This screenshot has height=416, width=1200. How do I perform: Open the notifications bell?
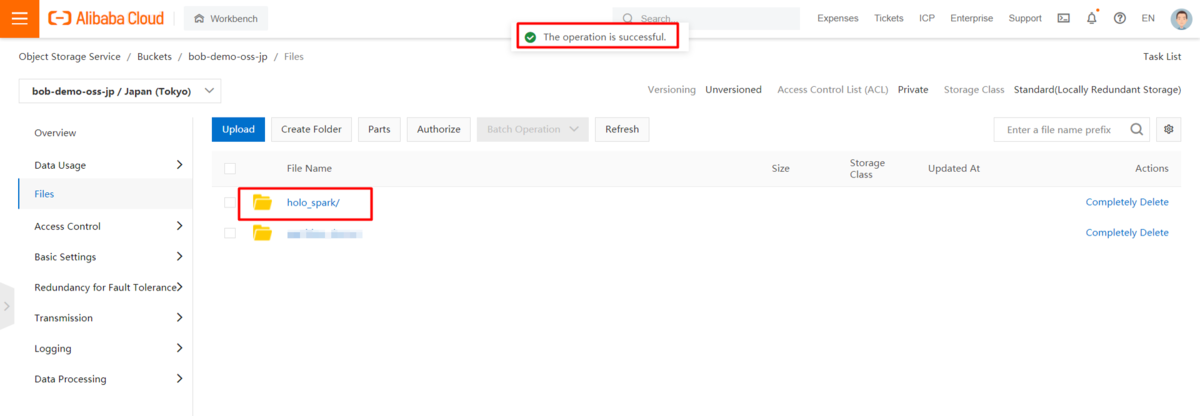tap(1092, 18)
